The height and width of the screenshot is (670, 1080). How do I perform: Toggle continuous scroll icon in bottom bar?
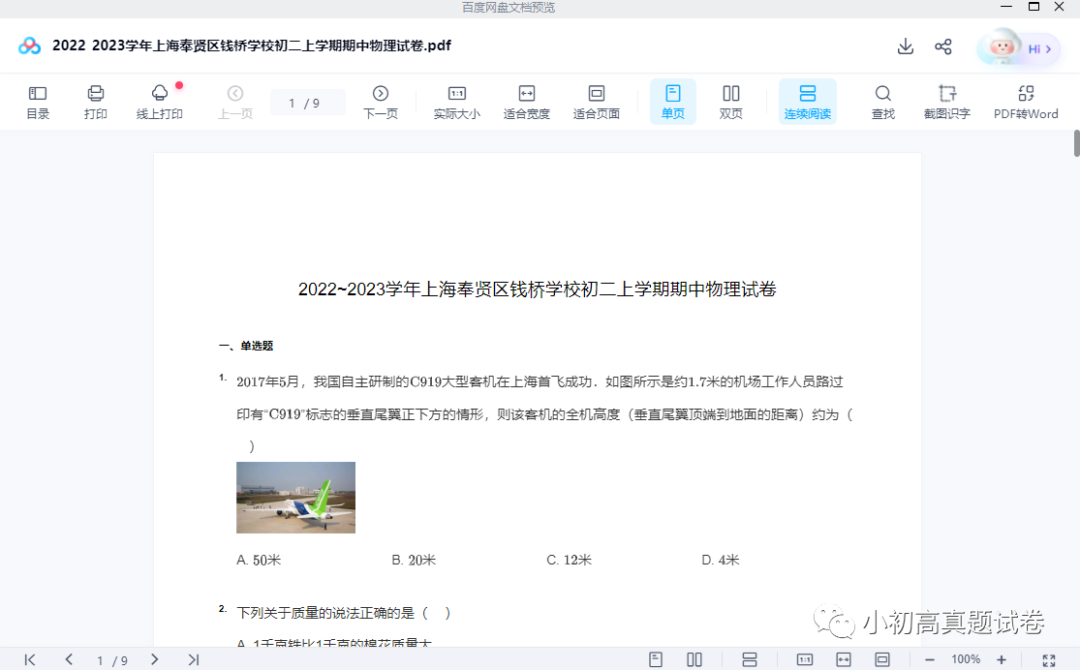pos(749,660)
